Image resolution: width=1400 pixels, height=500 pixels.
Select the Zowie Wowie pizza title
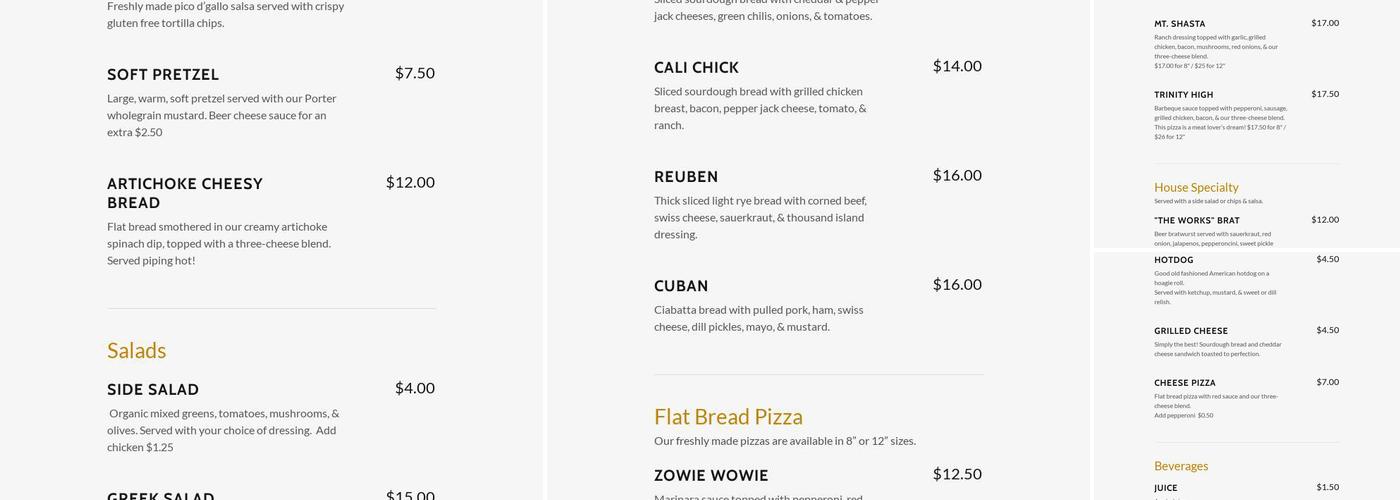tap(711, 475)
